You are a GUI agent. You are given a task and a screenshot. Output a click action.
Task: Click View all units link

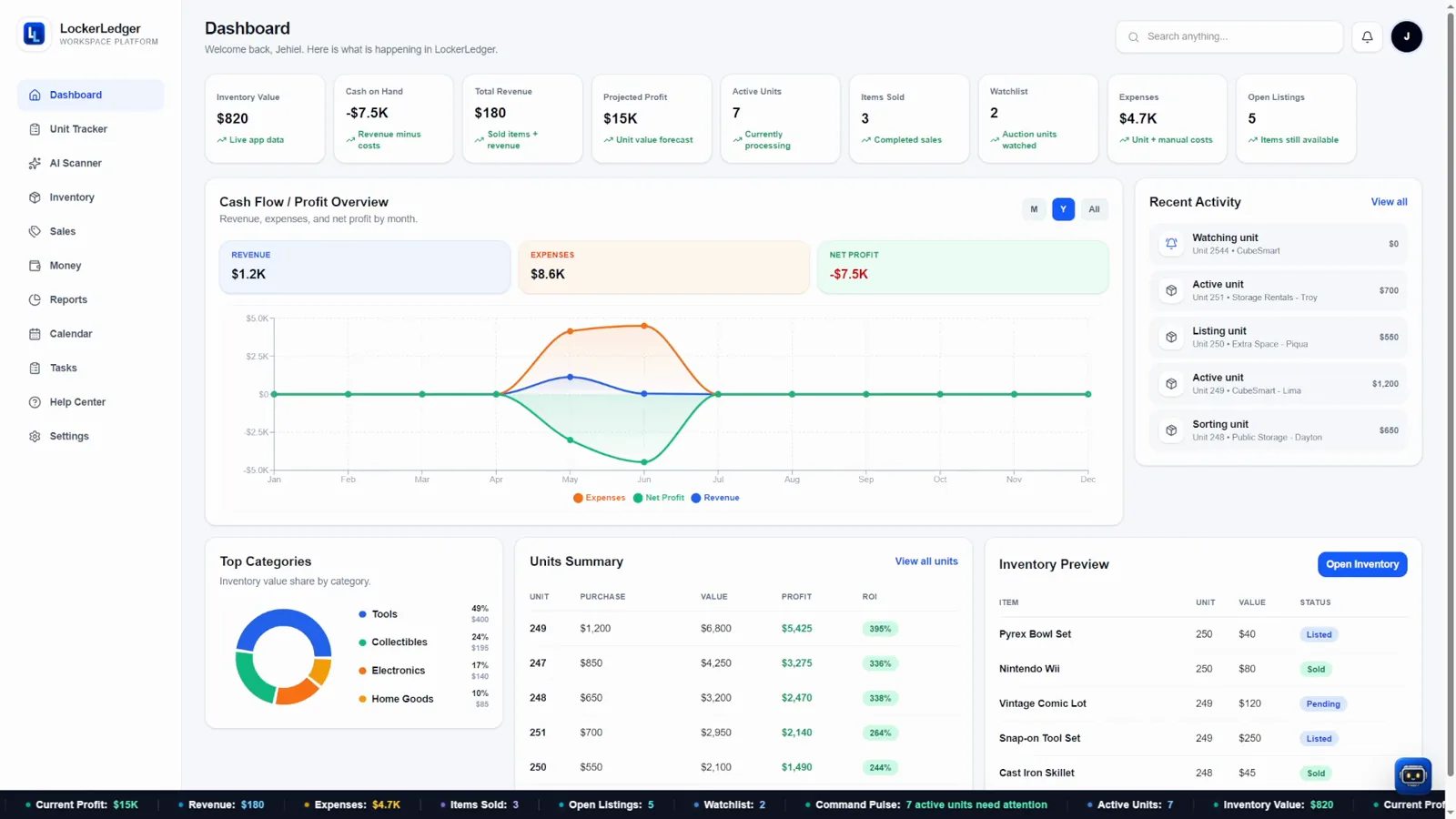click(926, 561)
